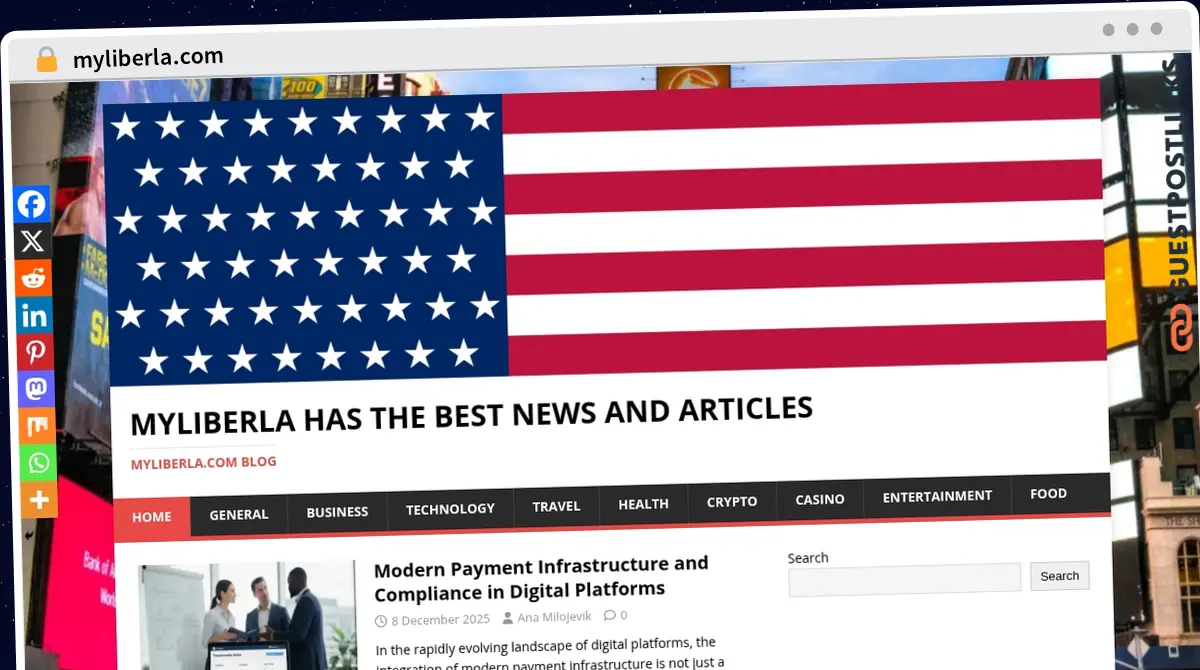Select the HOME tab in the navigation
Image resolution: width=1200 pixels, height=670 pixels.
tap(151, 517)
